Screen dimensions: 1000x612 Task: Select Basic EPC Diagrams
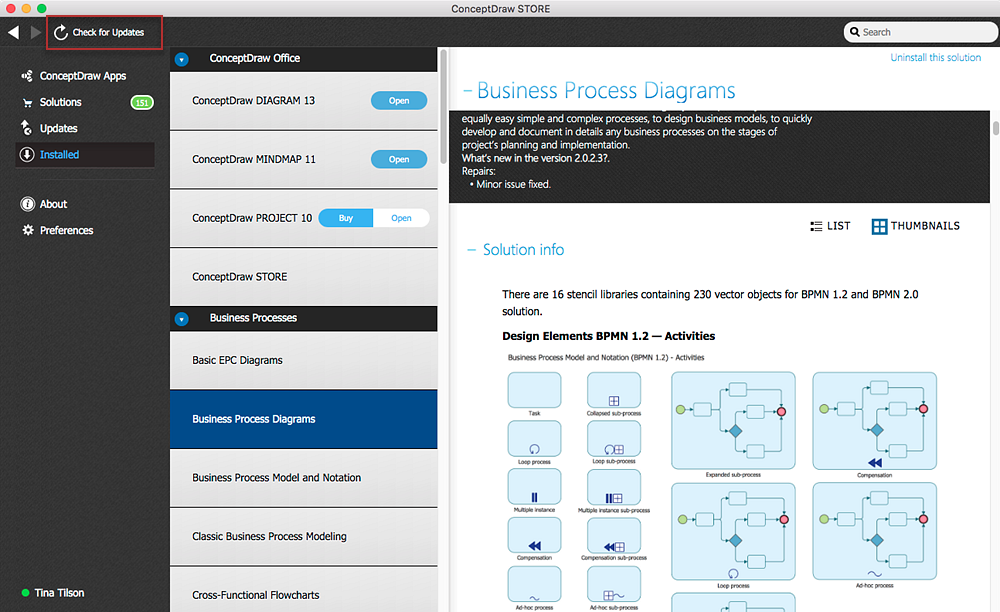(304, 360)
